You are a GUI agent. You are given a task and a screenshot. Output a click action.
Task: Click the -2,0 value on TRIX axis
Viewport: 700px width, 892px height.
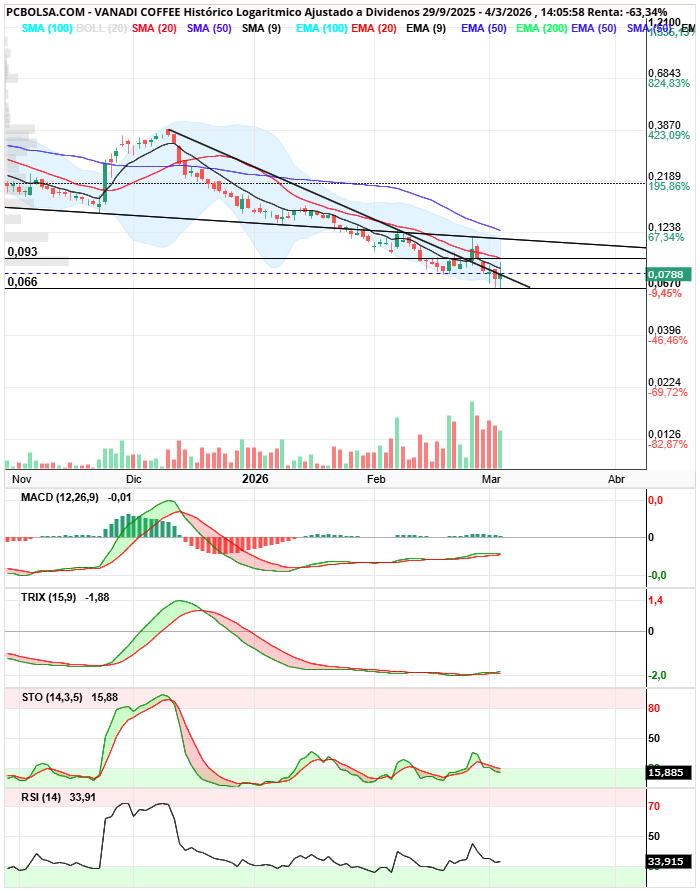click(x=657, y=675)
